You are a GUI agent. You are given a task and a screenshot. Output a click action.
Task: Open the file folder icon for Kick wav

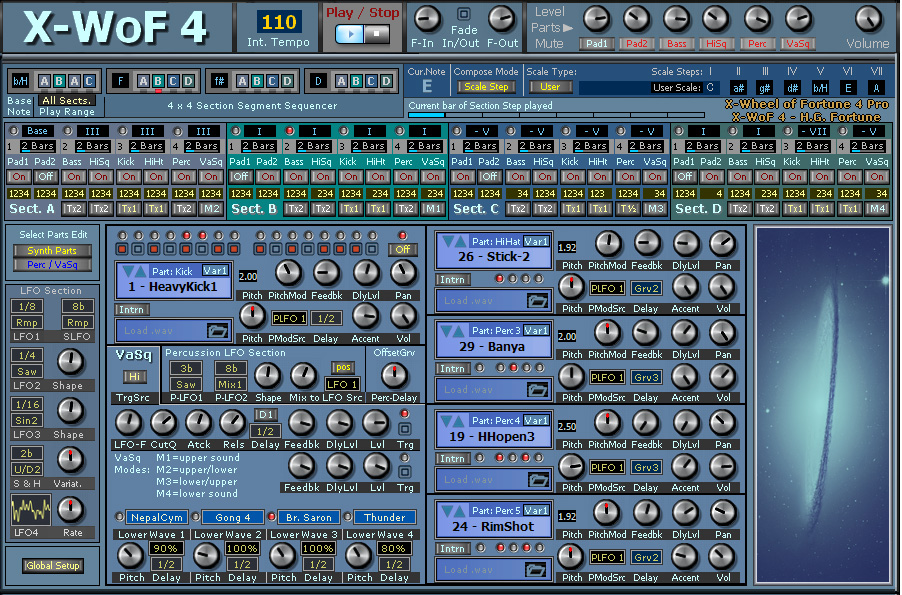217,330
